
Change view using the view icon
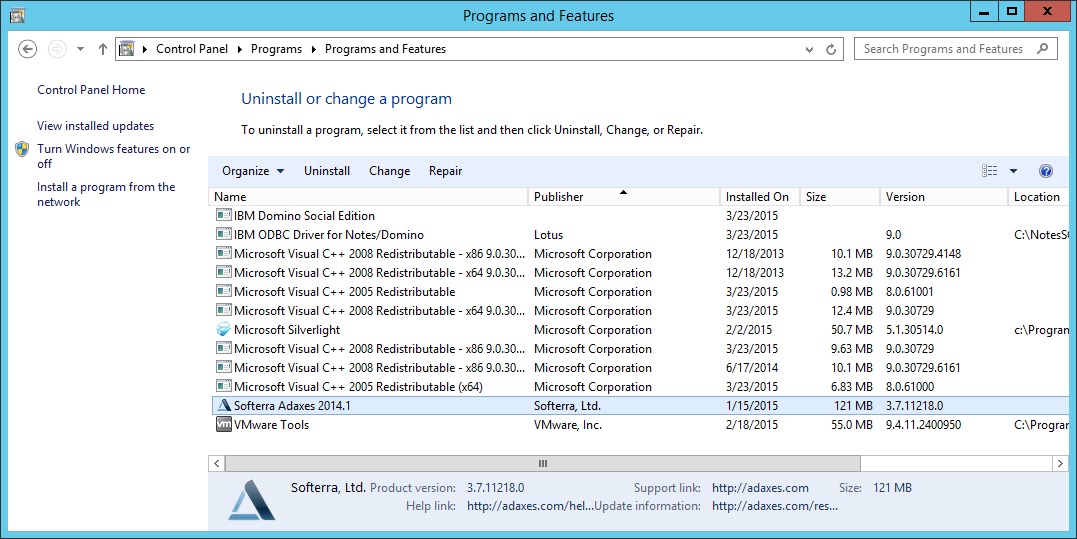pos(990,171)
